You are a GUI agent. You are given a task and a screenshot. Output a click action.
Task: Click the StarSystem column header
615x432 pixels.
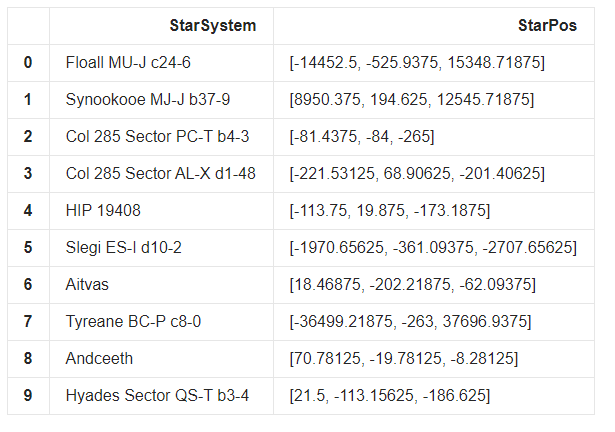pos(211,25)
